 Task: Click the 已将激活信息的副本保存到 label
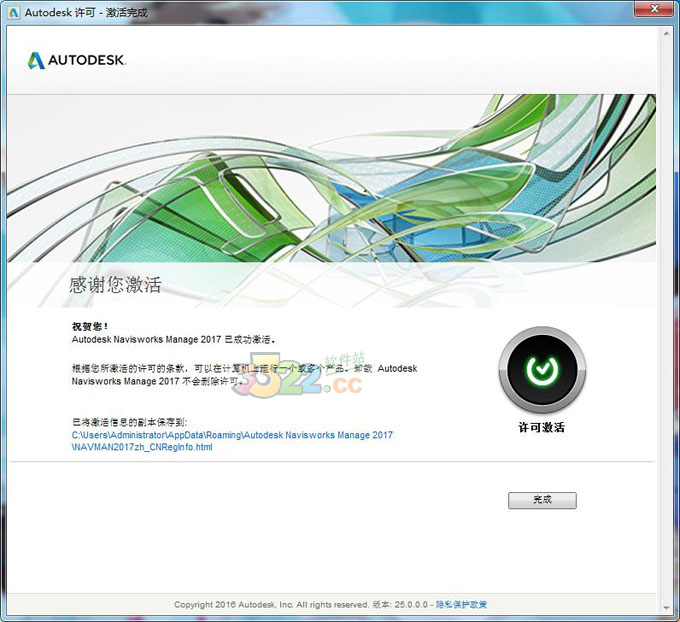coord(129,422)
